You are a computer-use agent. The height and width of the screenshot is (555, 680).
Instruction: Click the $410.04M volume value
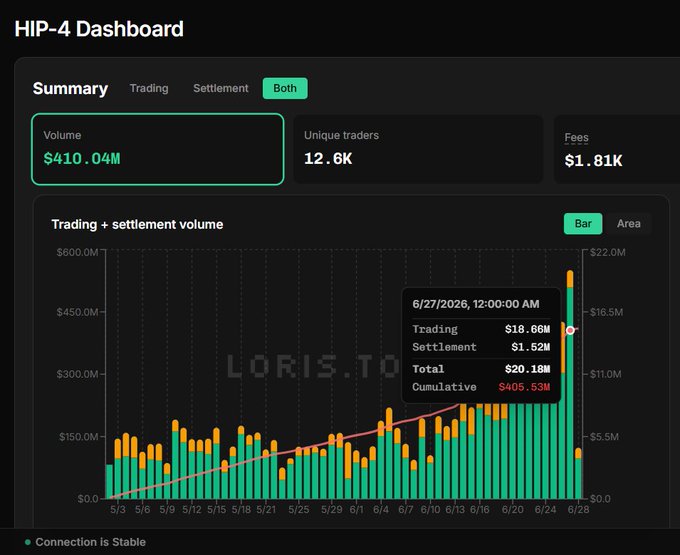[x=82, y=159]
